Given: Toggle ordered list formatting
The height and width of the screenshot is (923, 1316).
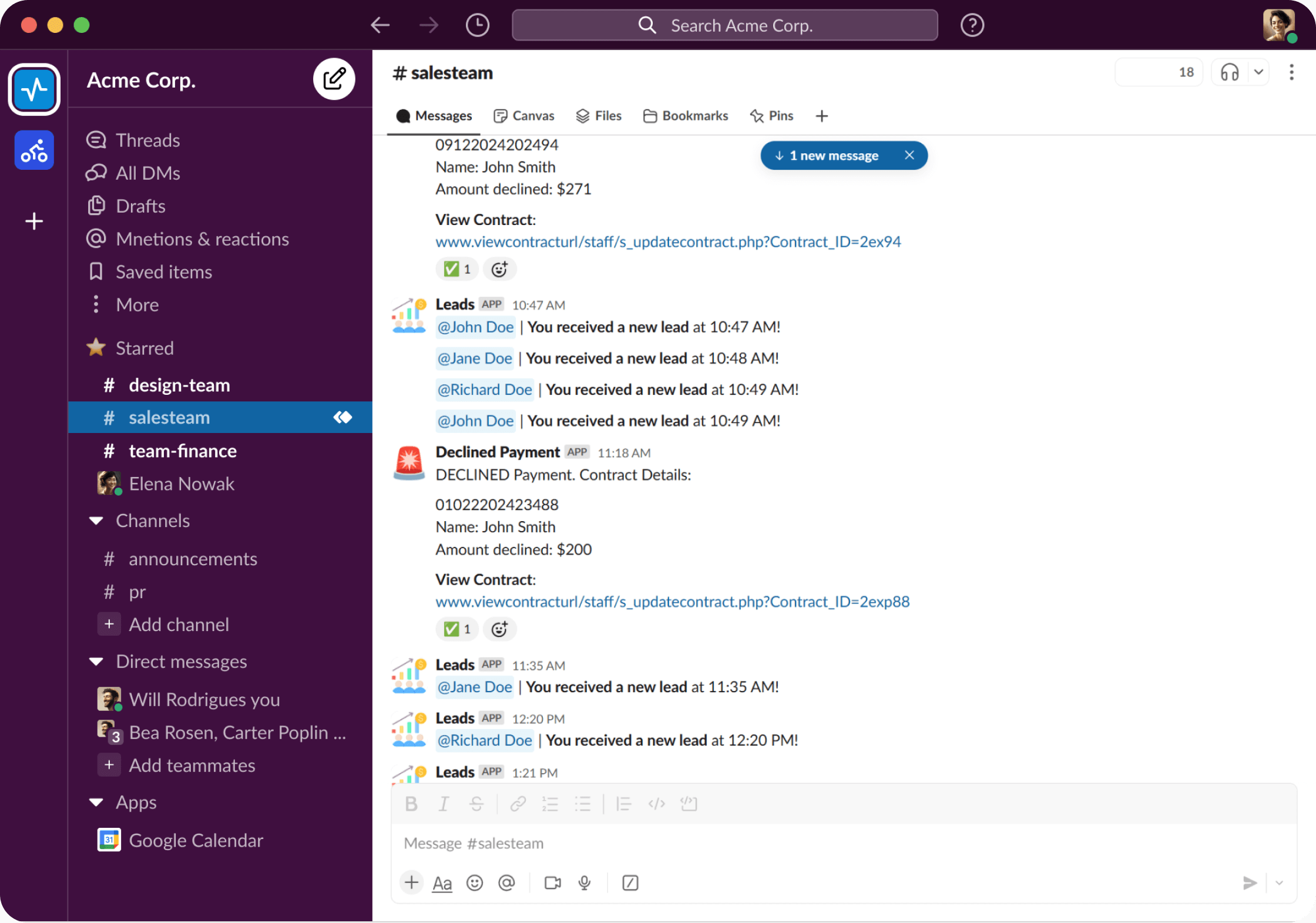Looking at the screenshot, I should [550, 804].
